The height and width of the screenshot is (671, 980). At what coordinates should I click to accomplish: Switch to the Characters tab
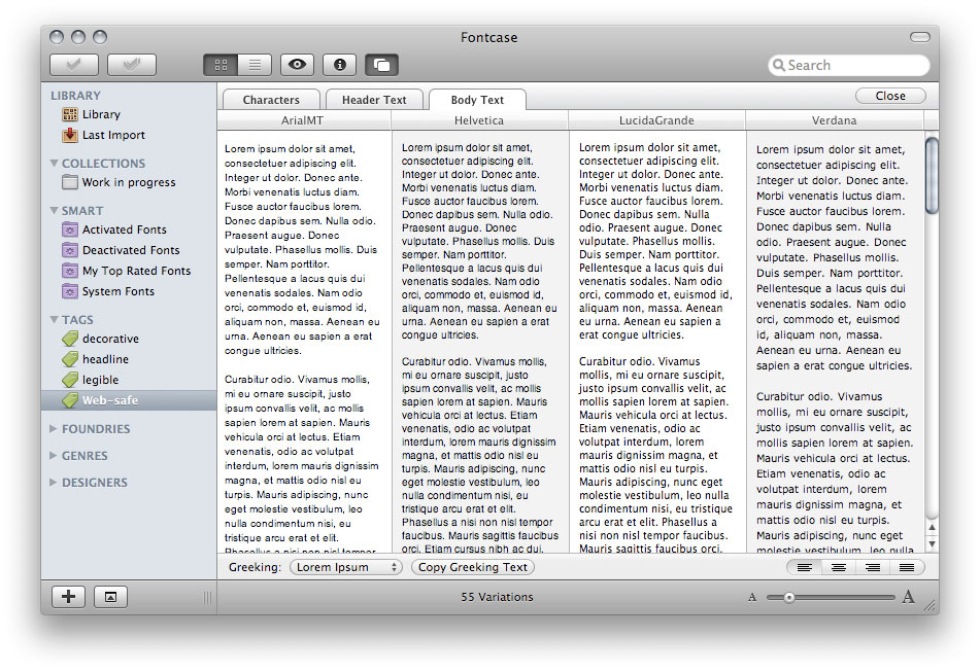click(271, 100)
